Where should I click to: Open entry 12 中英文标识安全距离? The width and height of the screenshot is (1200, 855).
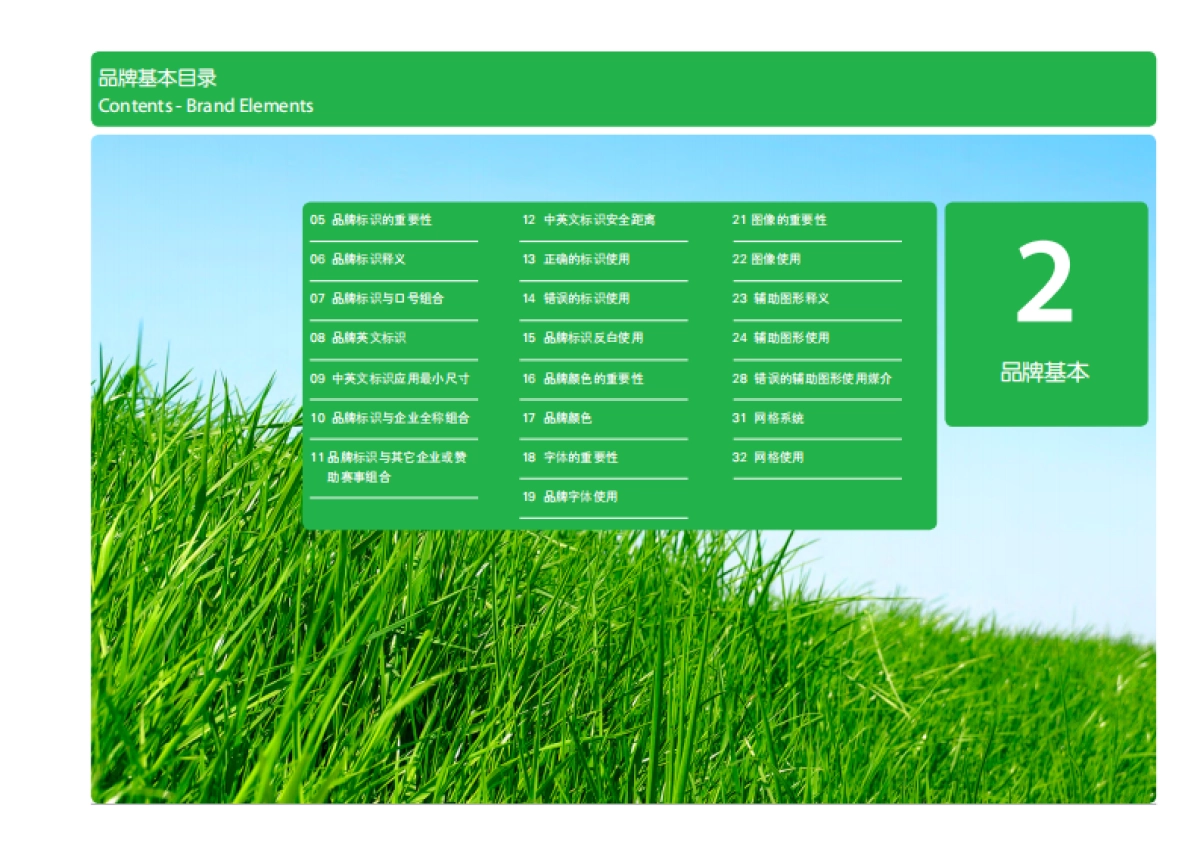[589, 220]
